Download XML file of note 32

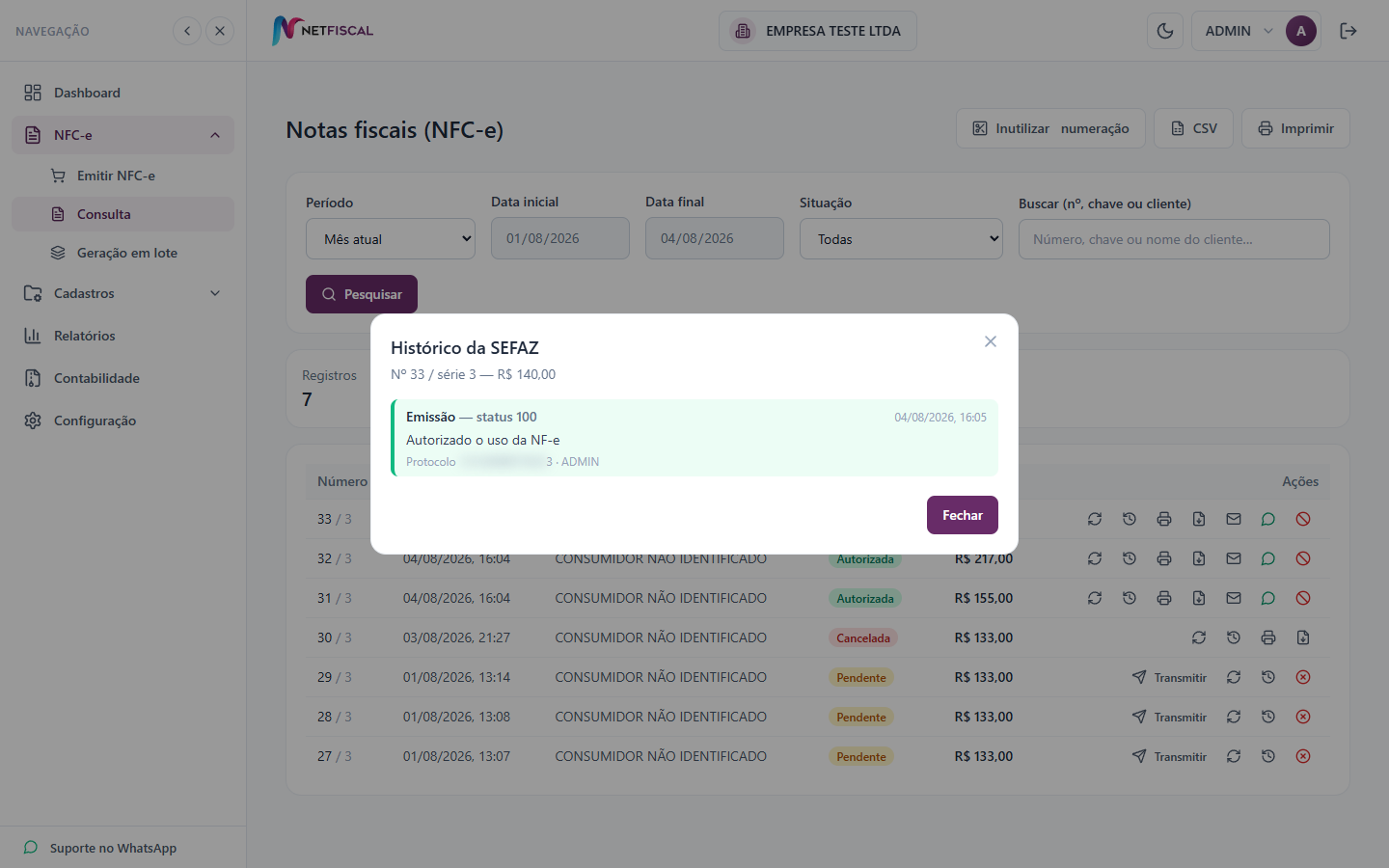[1199, 558]
